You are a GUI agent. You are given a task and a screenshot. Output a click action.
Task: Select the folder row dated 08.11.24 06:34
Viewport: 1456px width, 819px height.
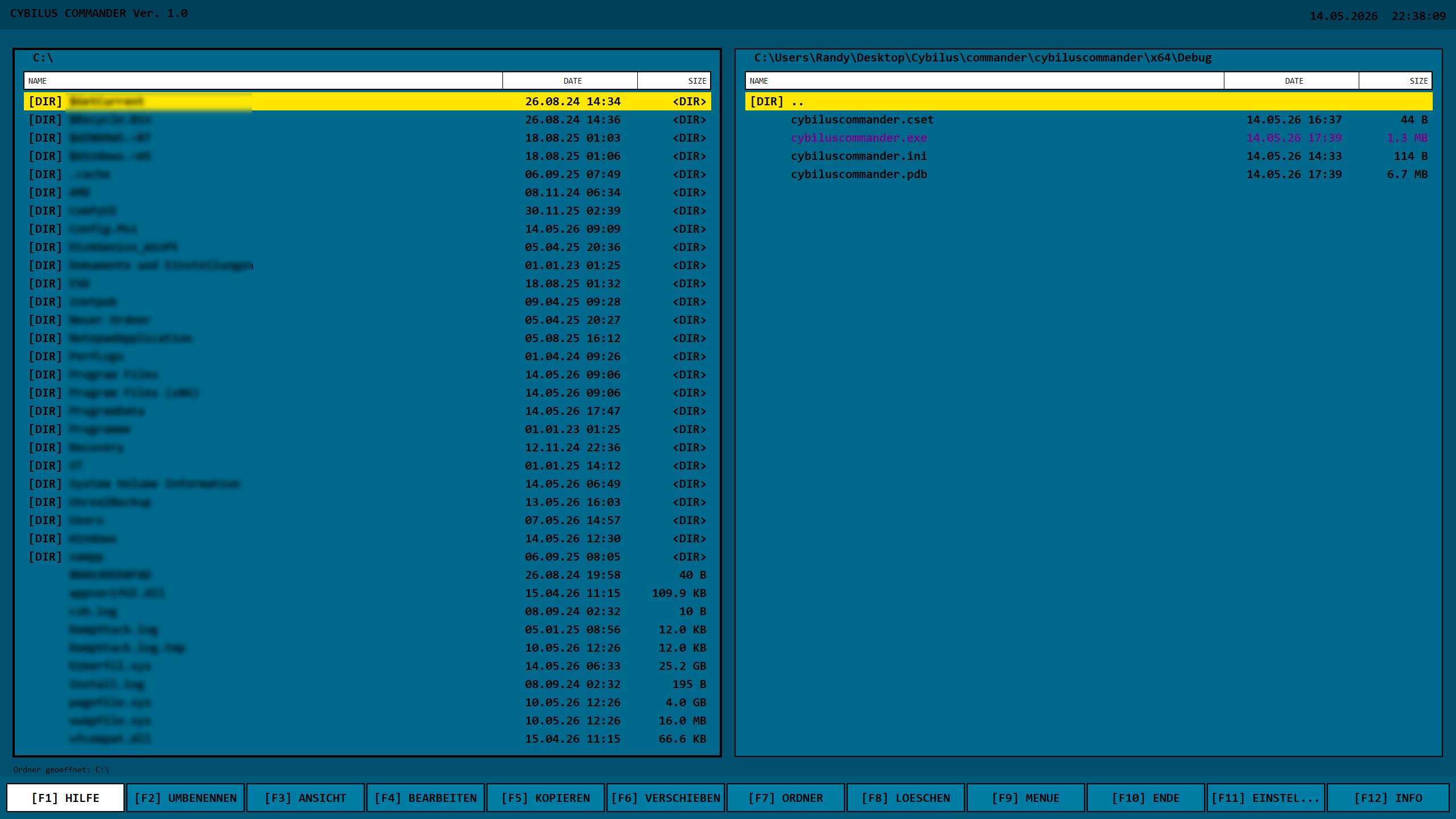[368, 192]
